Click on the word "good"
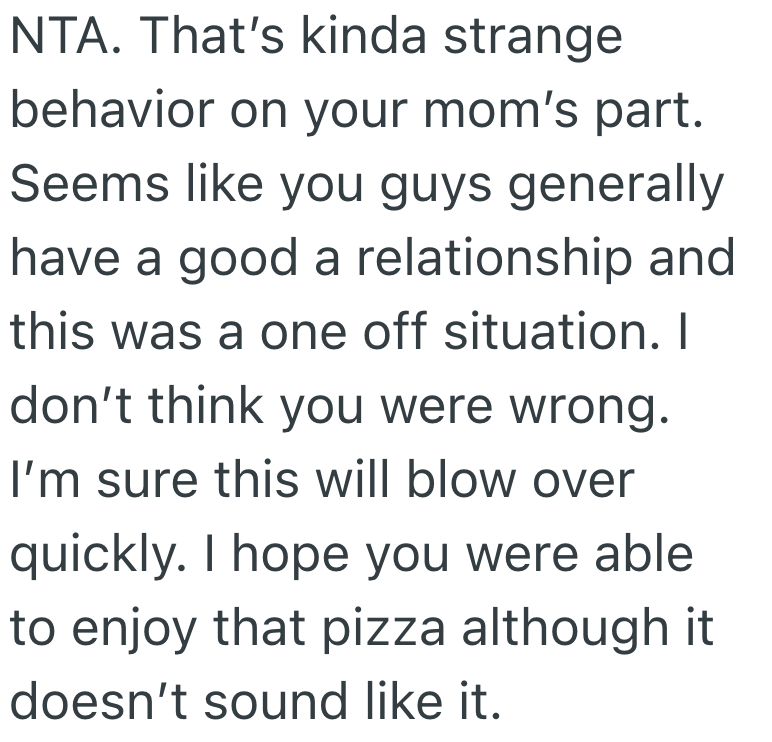 click(239, 258)
